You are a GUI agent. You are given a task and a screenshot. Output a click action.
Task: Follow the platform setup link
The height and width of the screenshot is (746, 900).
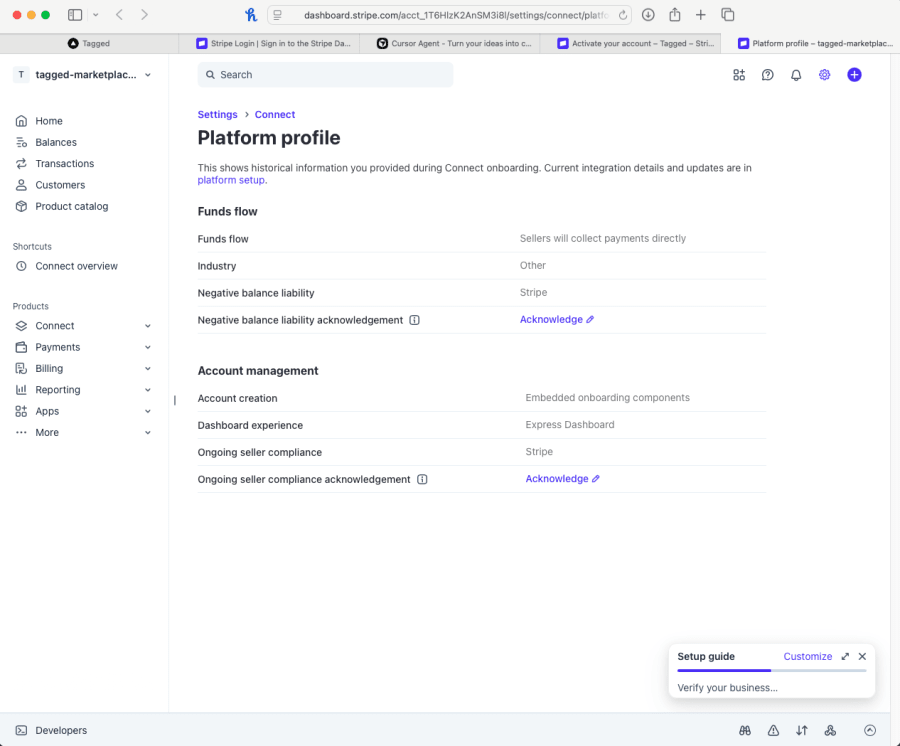coord(231,180)
